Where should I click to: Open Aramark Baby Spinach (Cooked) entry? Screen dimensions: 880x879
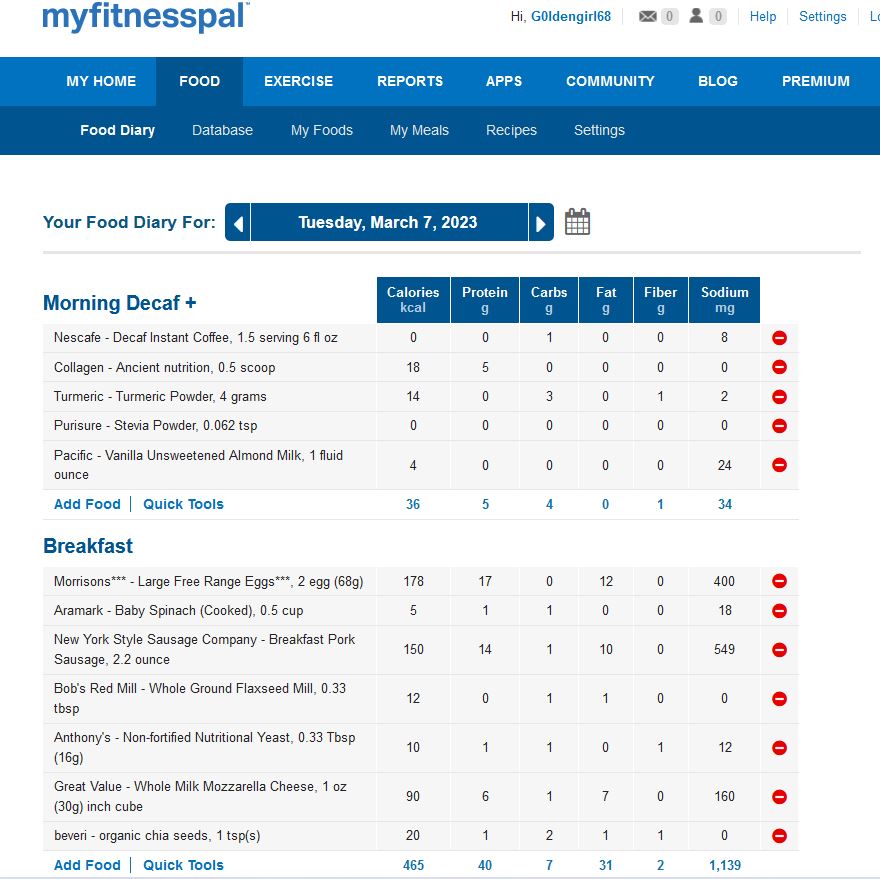tap(178, 610)
